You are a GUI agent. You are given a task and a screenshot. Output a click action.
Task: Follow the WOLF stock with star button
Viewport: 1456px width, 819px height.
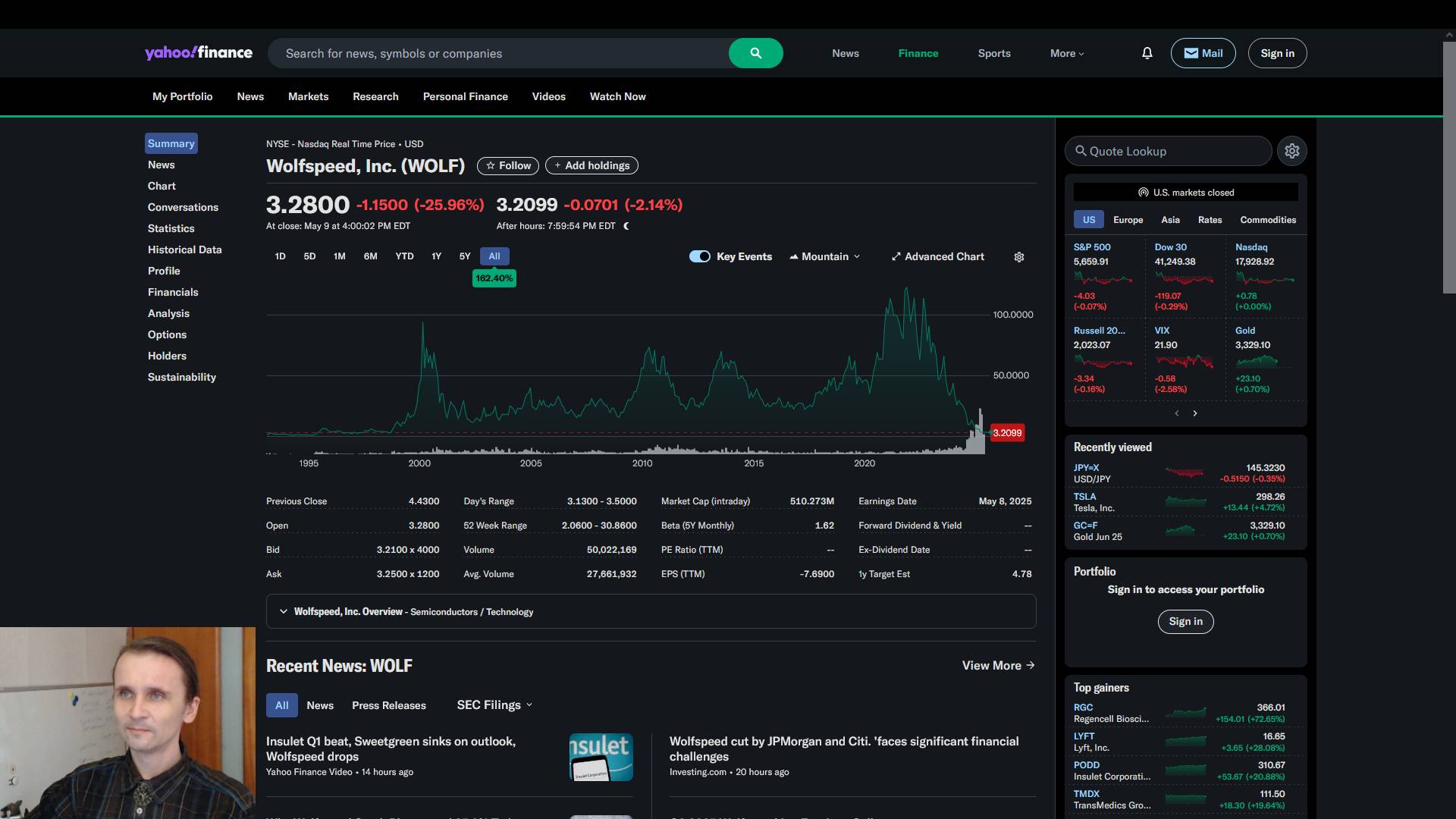click(508, 165)
